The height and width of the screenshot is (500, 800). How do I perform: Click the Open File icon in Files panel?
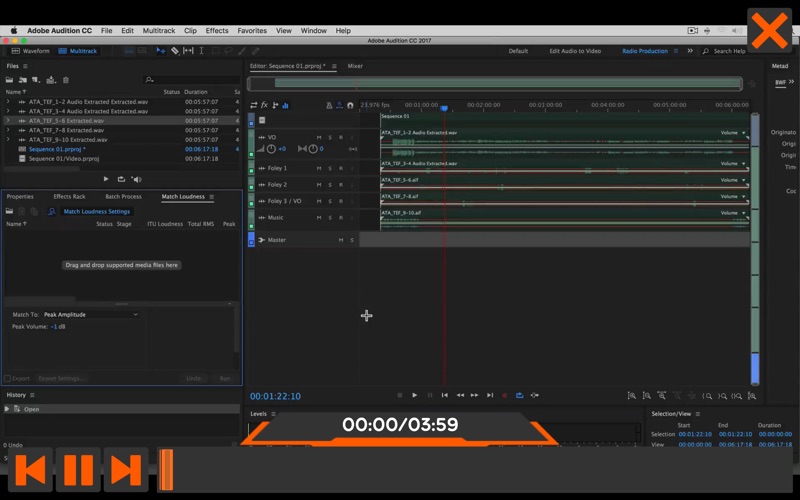pyautogui.click(x=9, y=80)
